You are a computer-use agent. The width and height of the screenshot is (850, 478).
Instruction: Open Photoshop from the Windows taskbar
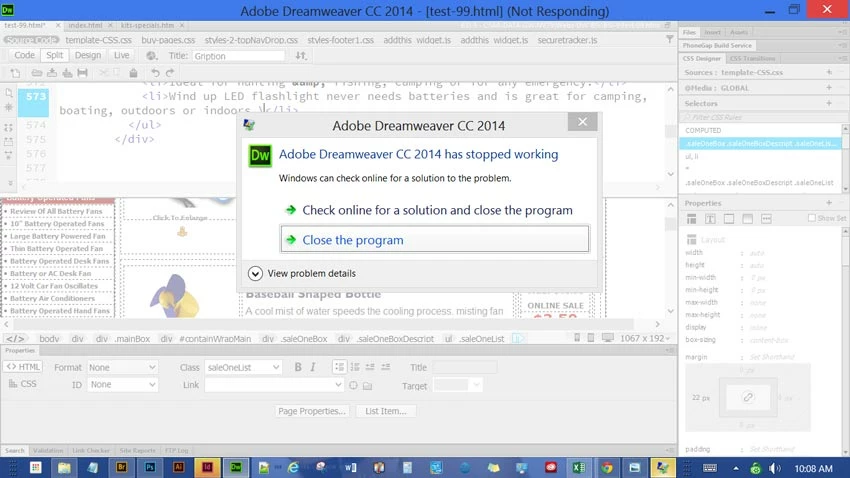click(x=150, y=467)
